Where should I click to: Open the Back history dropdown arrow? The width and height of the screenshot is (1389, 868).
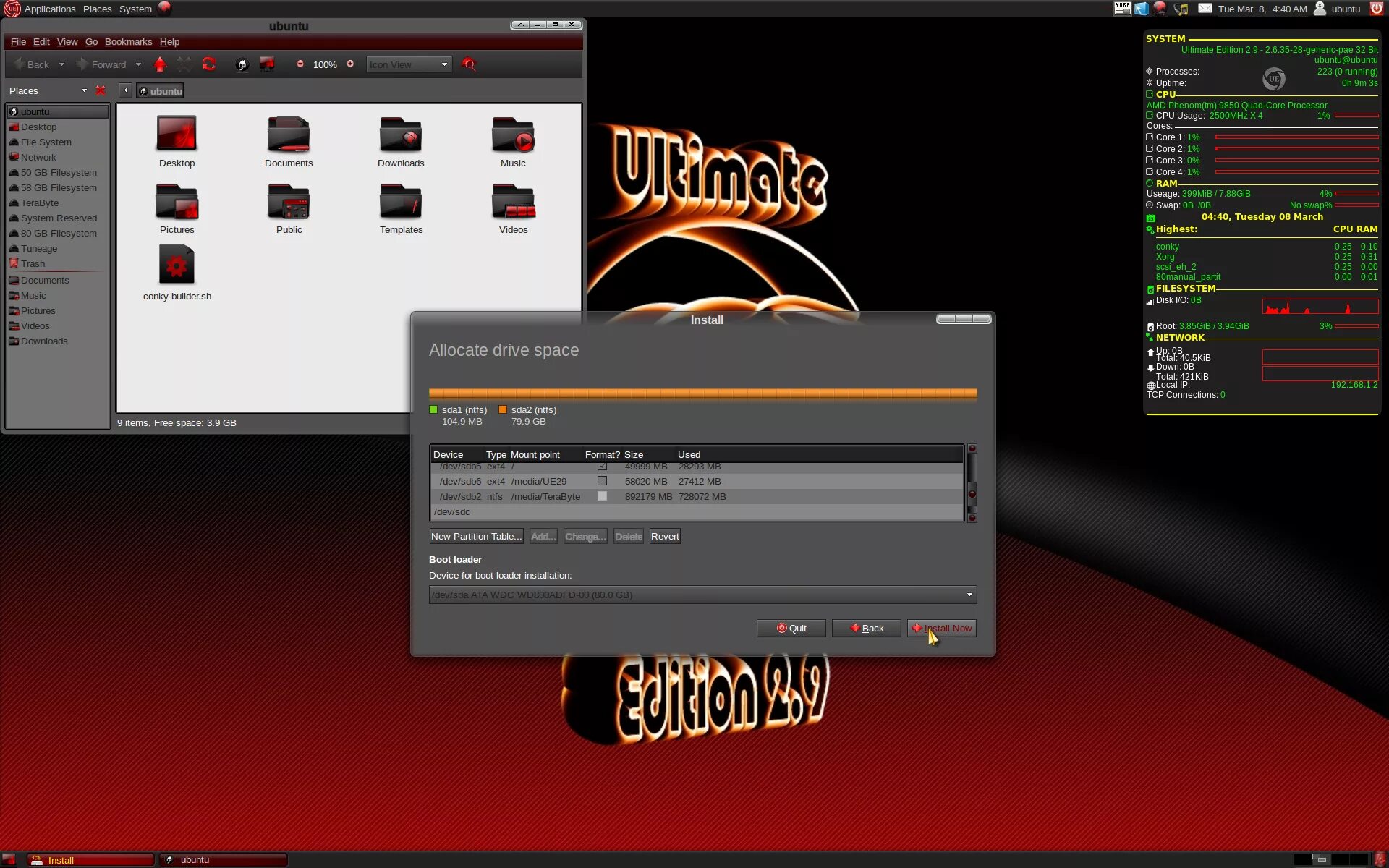pos(61,64)
